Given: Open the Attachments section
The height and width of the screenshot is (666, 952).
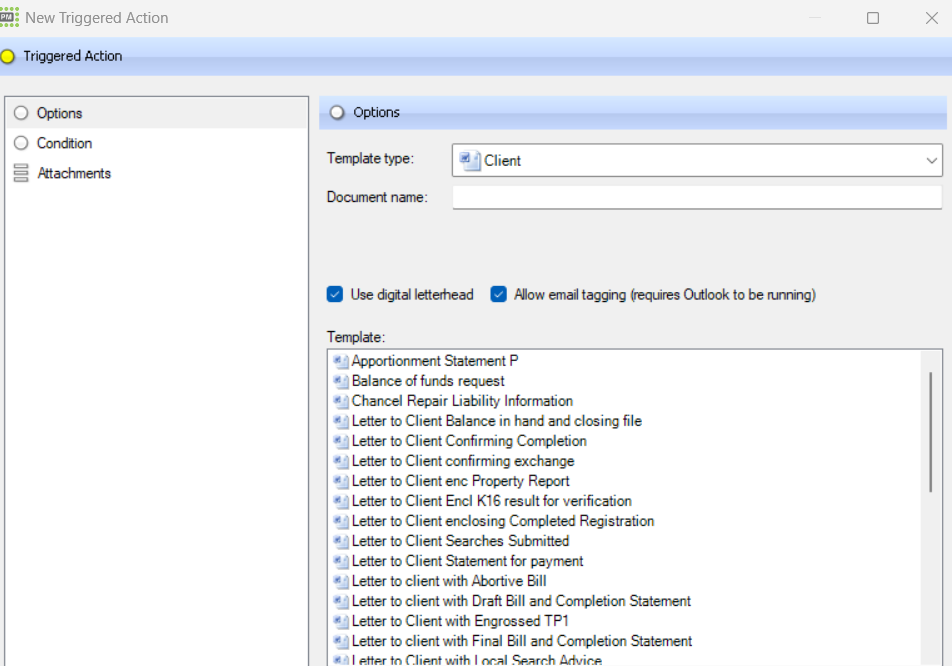Looking at the screenshot, I should point(74,174).
